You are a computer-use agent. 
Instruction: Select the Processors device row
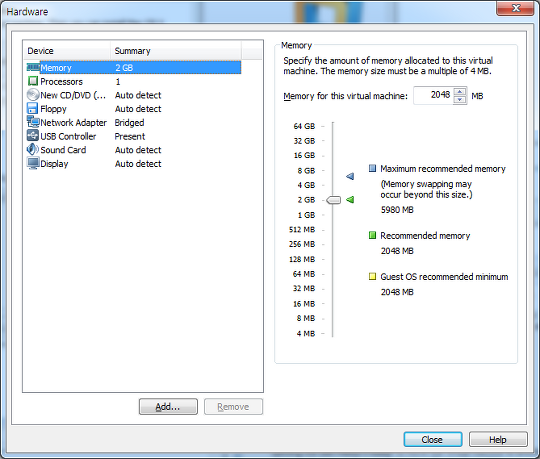coord(134,81)
